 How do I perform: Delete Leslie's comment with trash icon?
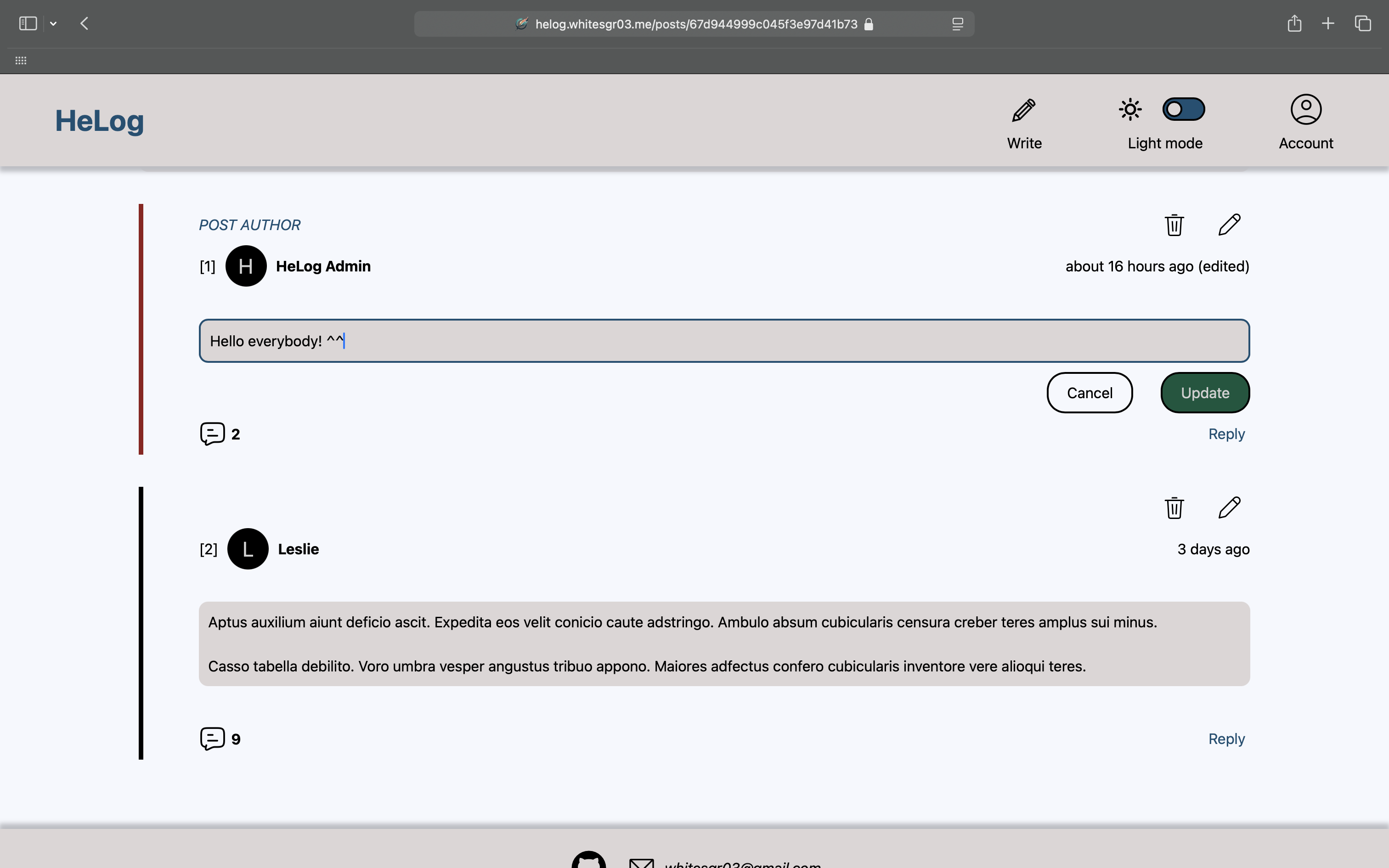(1174, 507)
